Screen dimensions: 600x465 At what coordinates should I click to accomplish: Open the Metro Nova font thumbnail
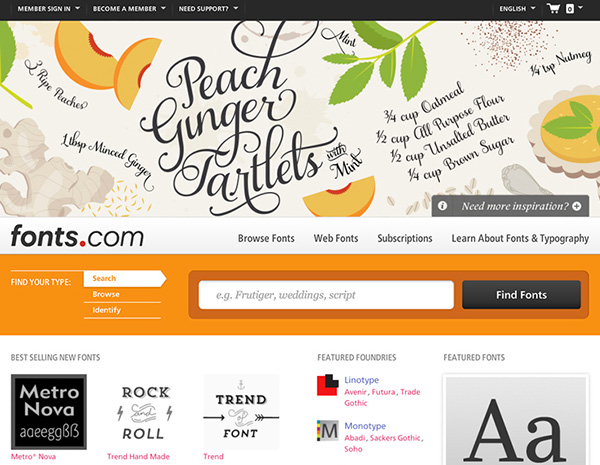point(49,412)
